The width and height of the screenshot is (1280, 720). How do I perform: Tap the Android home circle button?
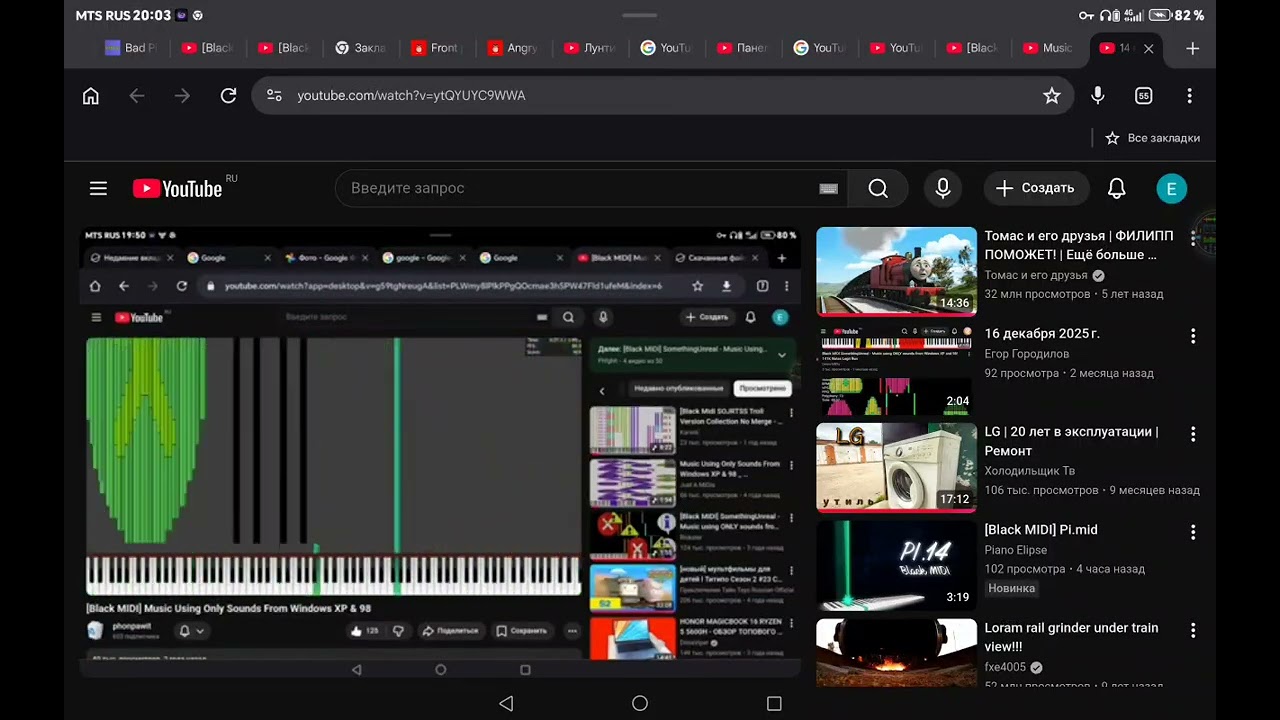640,703
